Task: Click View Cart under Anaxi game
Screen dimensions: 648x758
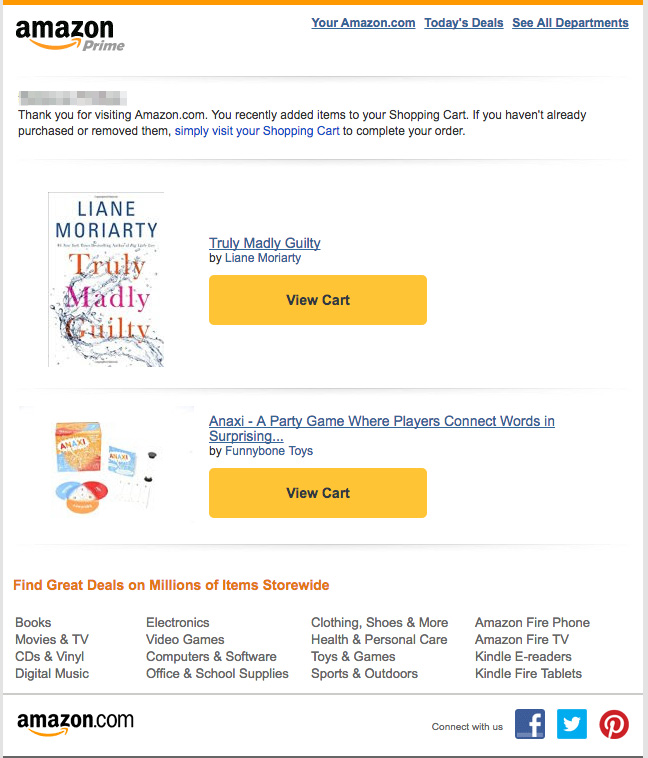Action: point(318,493)
